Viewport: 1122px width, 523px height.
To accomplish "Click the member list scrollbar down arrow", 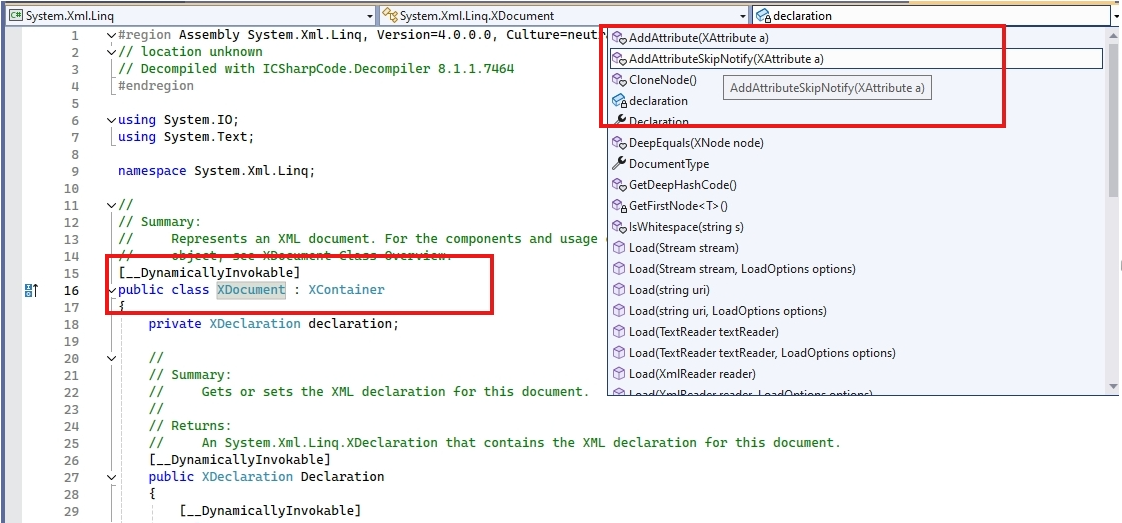I will tap(1112, 387).
